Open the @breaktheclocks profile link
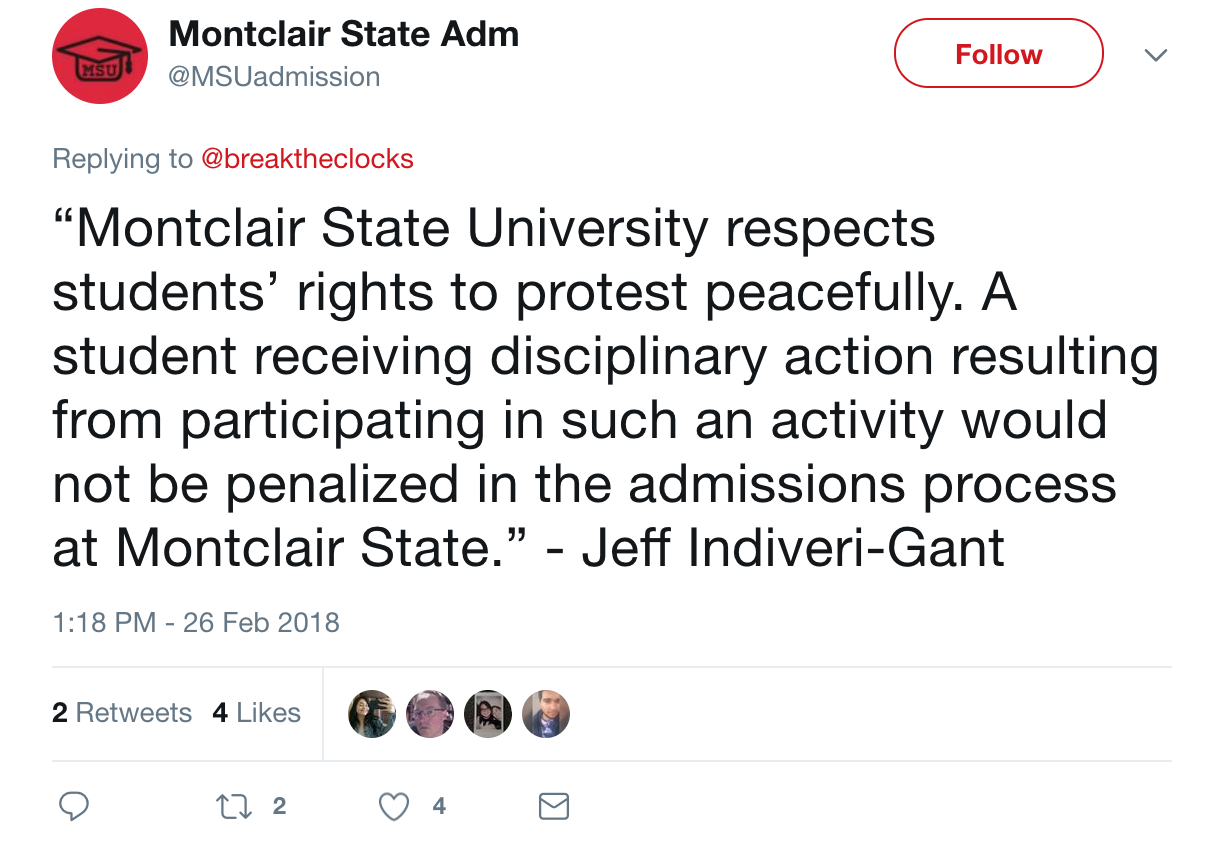 pyautogui.click(x=307, y=159)
